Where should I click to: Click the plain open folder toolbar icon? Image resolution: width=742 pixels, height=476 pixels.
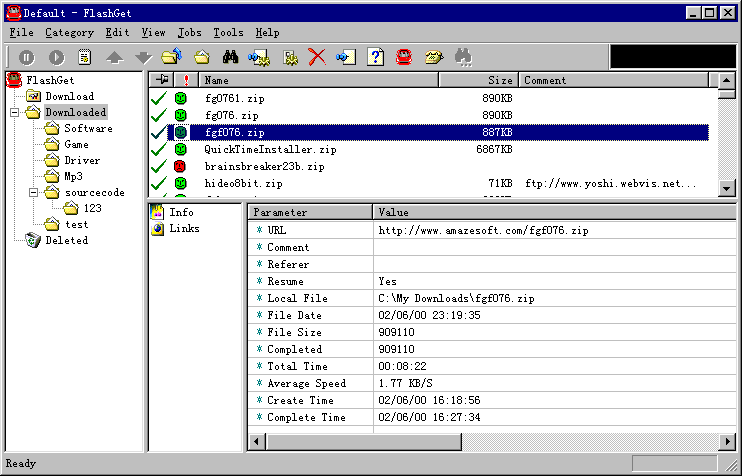click(202, 57)
